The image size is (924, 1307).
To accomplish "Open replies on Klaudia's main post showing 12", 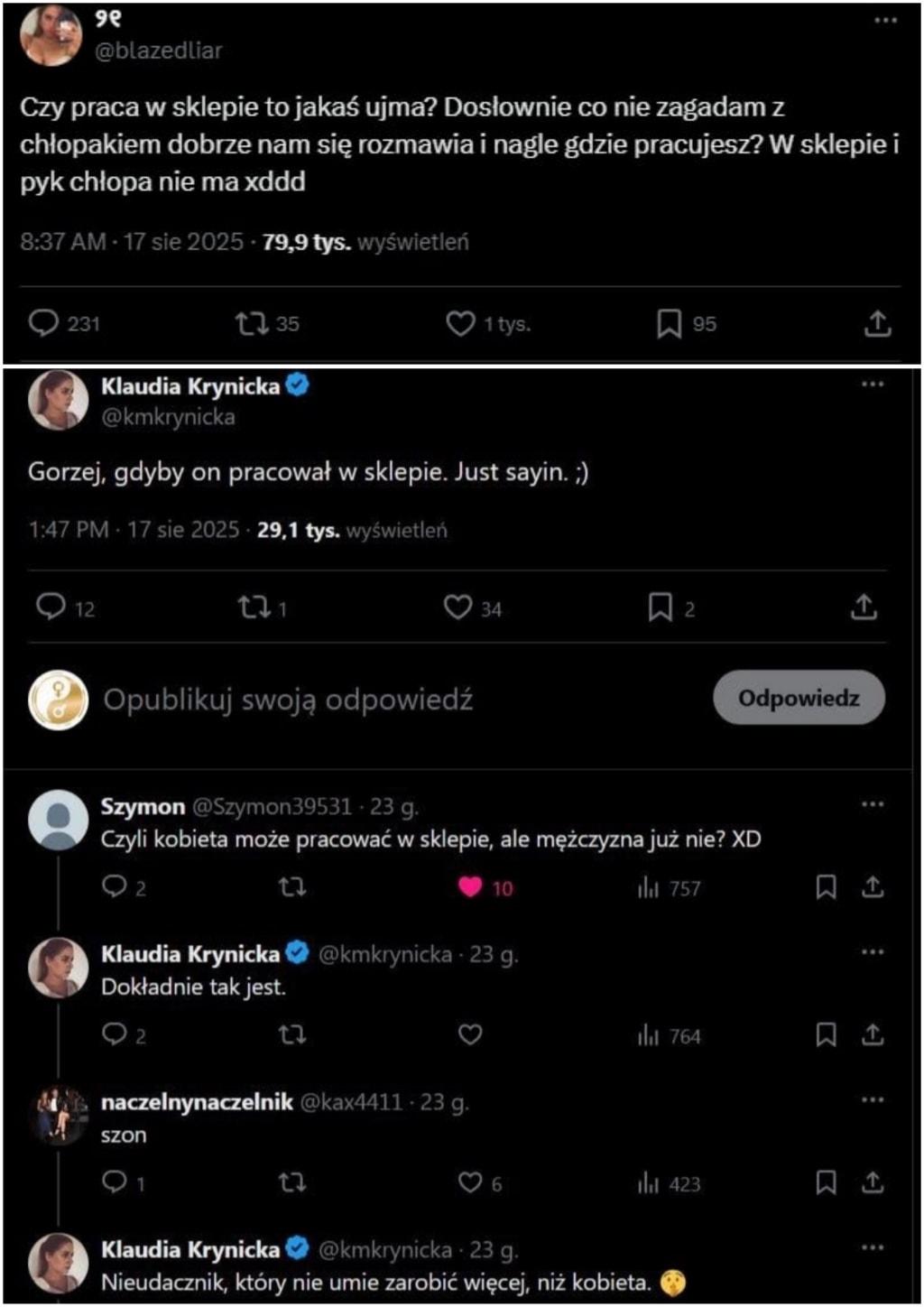I will click(x=51, y=607).
